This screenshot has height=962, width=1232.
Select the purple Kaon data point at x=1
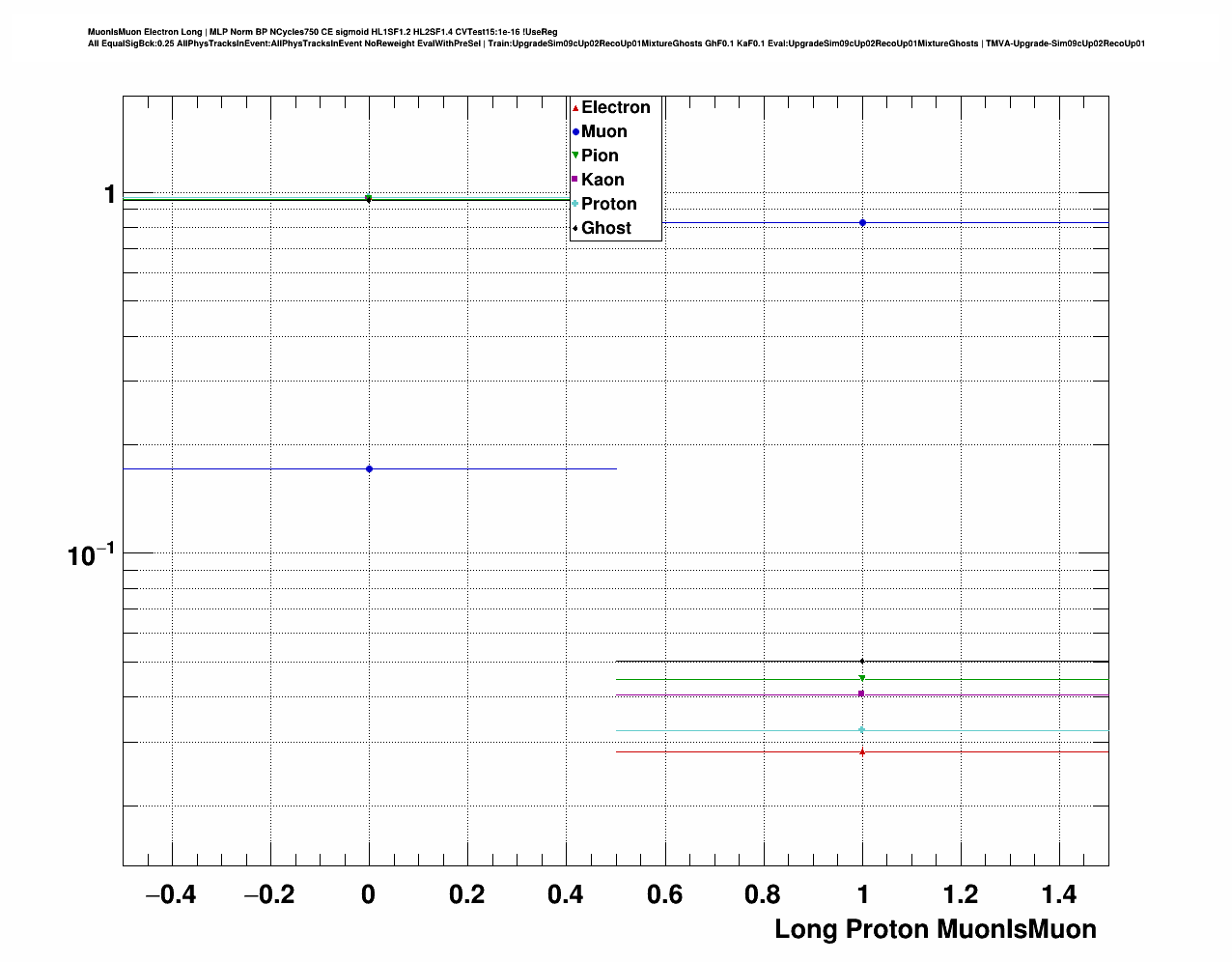click(x=862, y=693)
